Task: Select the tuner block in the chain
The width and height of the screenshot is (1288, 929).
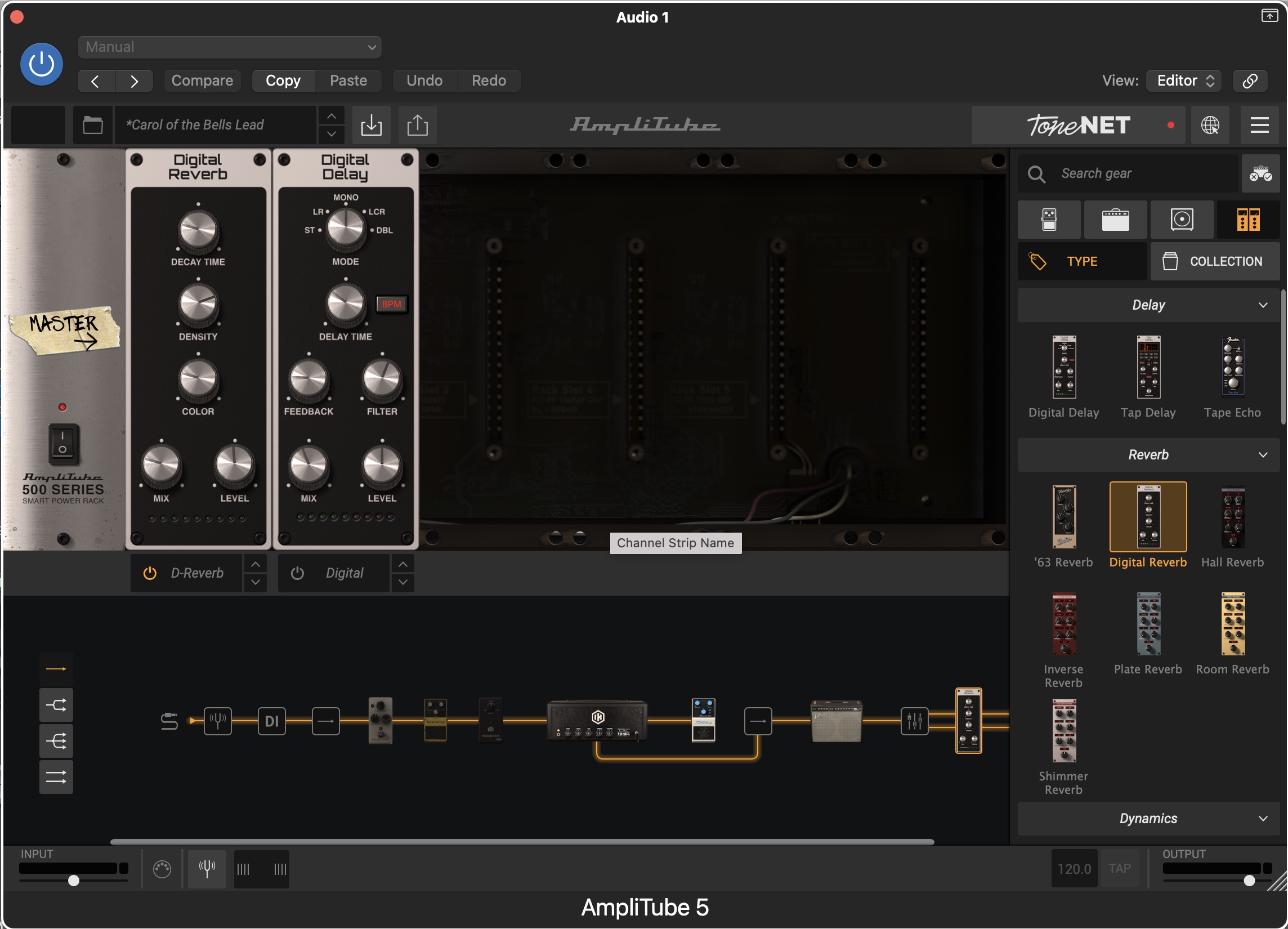Action: click(218, 722)
